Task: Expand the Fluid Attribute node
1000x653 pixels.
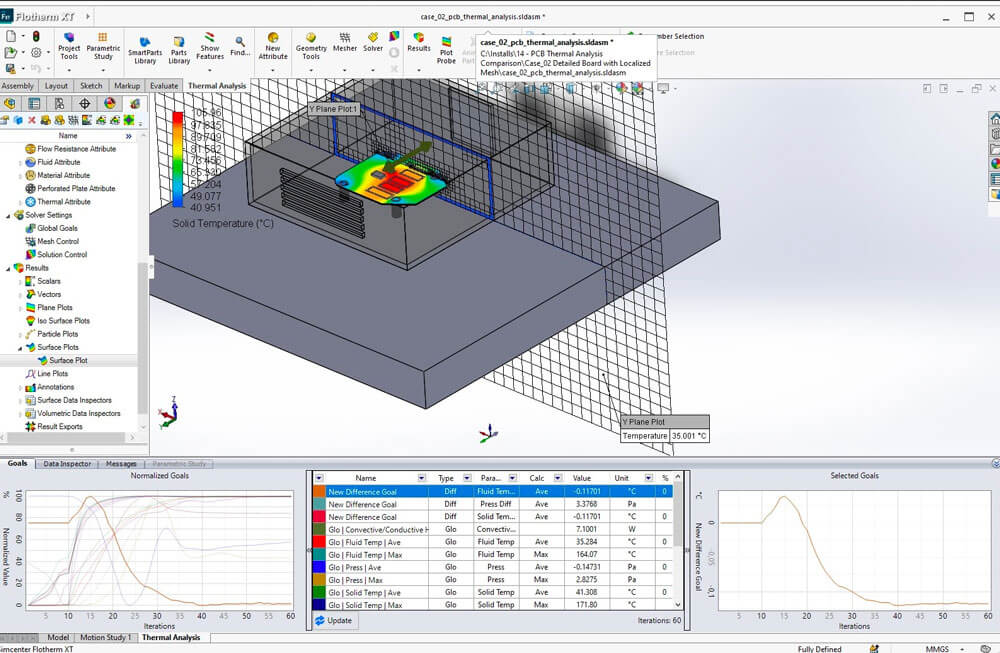Action: click(20, 163)
